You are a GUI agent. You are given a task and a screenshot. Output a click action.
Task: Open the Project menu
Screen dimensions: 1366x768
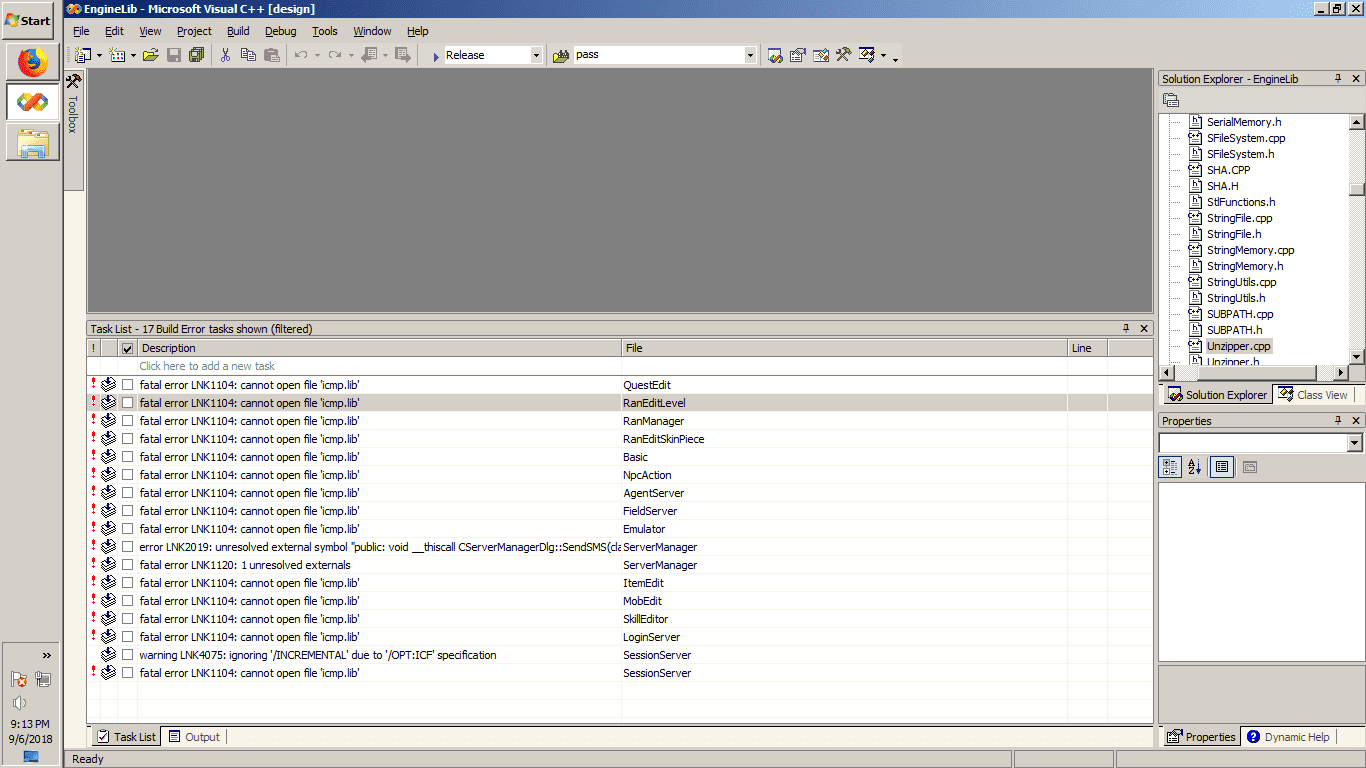pos(194,31)
